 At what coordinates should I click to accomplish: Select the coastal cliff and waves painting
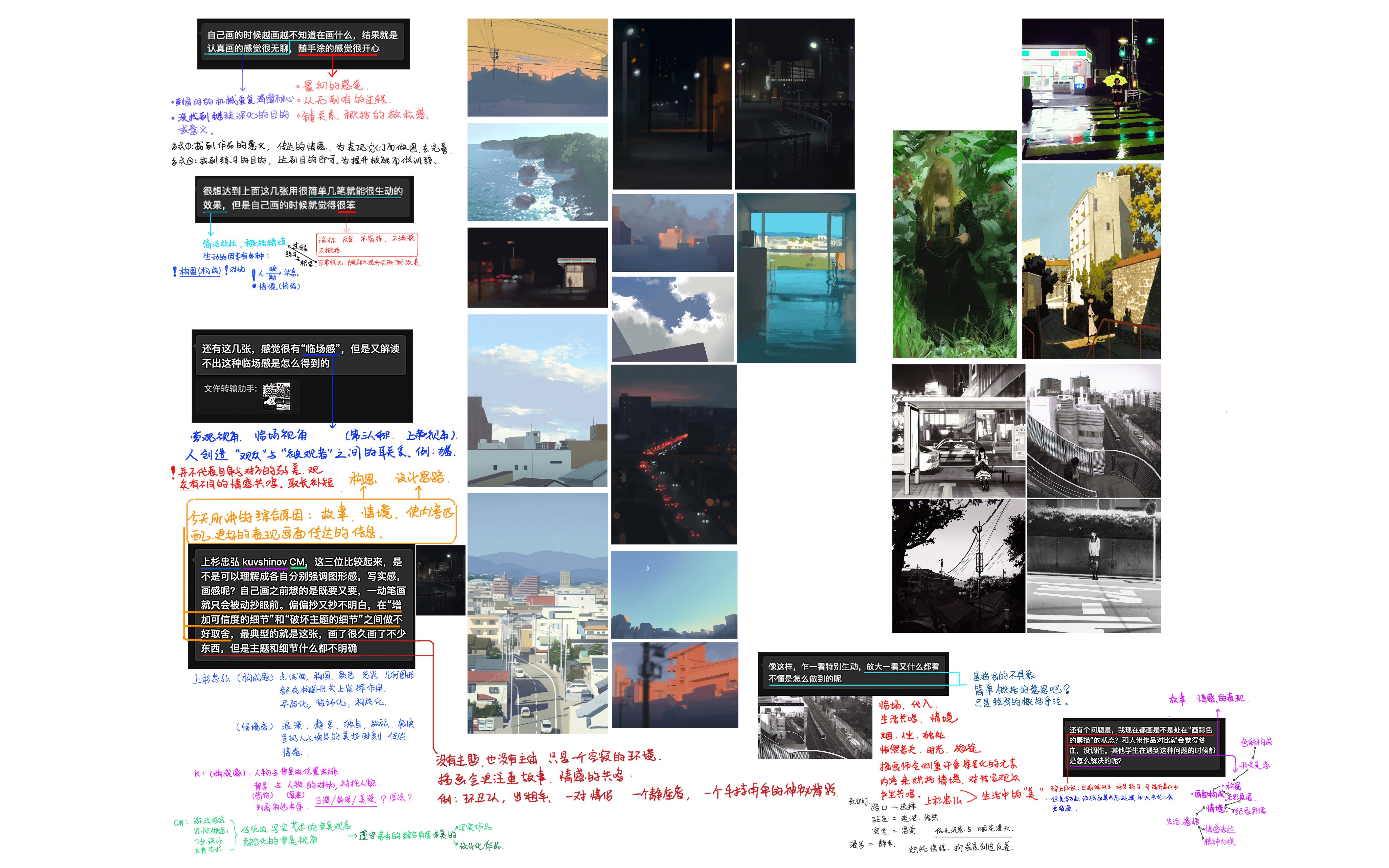(x=537, y=172)
